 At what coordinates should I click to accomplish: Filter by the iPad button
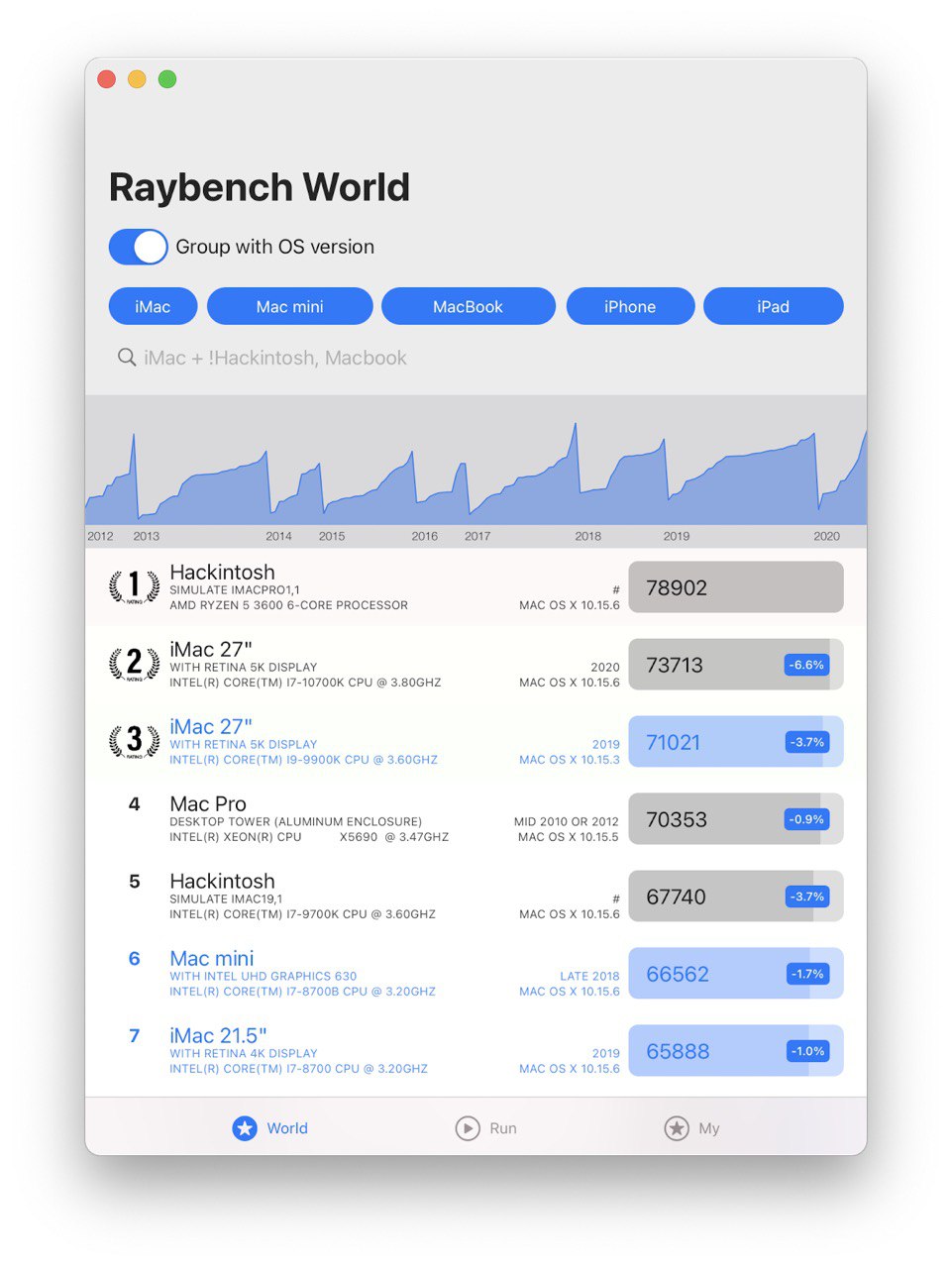(773, 307)
